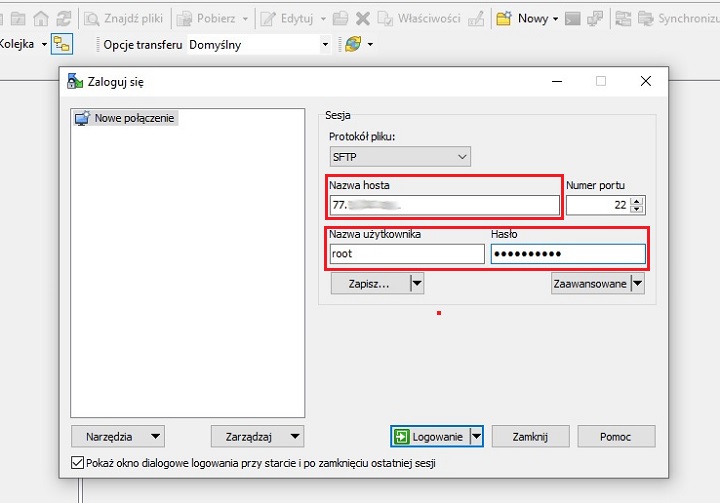Viewport: 720px width, 503px height.
Task: Open the Zarządzaj dropdown button
Action: click(258, 436)
